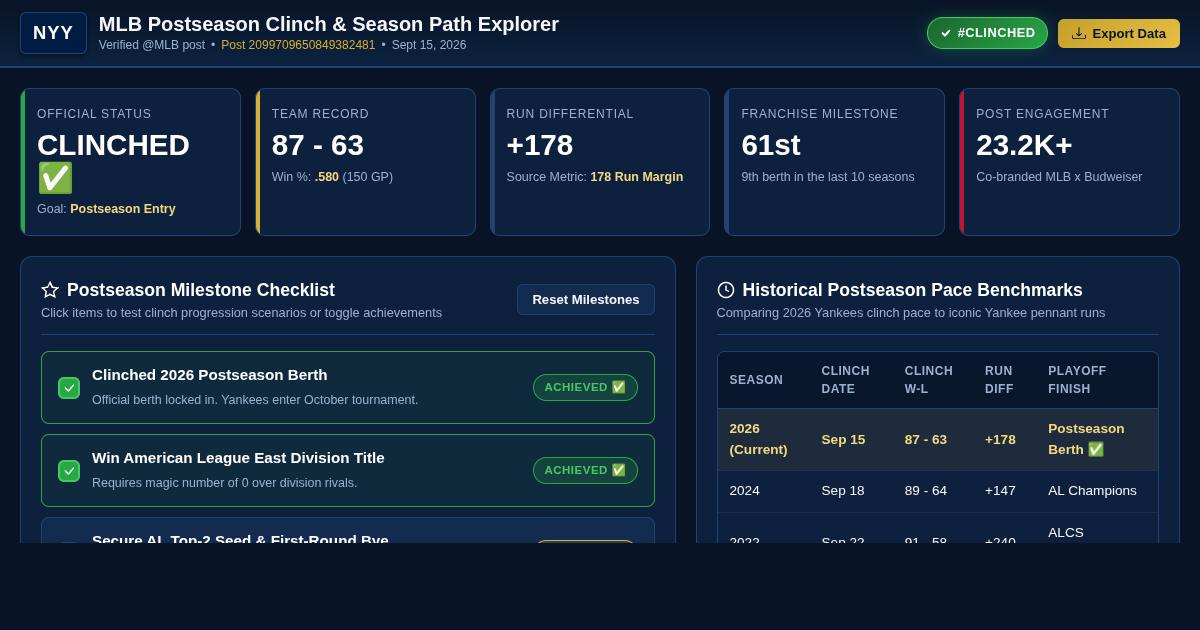This screenshot has width=1200, height=630.
Task: Click Official berth locked in milestone description
Action: click(255, 400)
